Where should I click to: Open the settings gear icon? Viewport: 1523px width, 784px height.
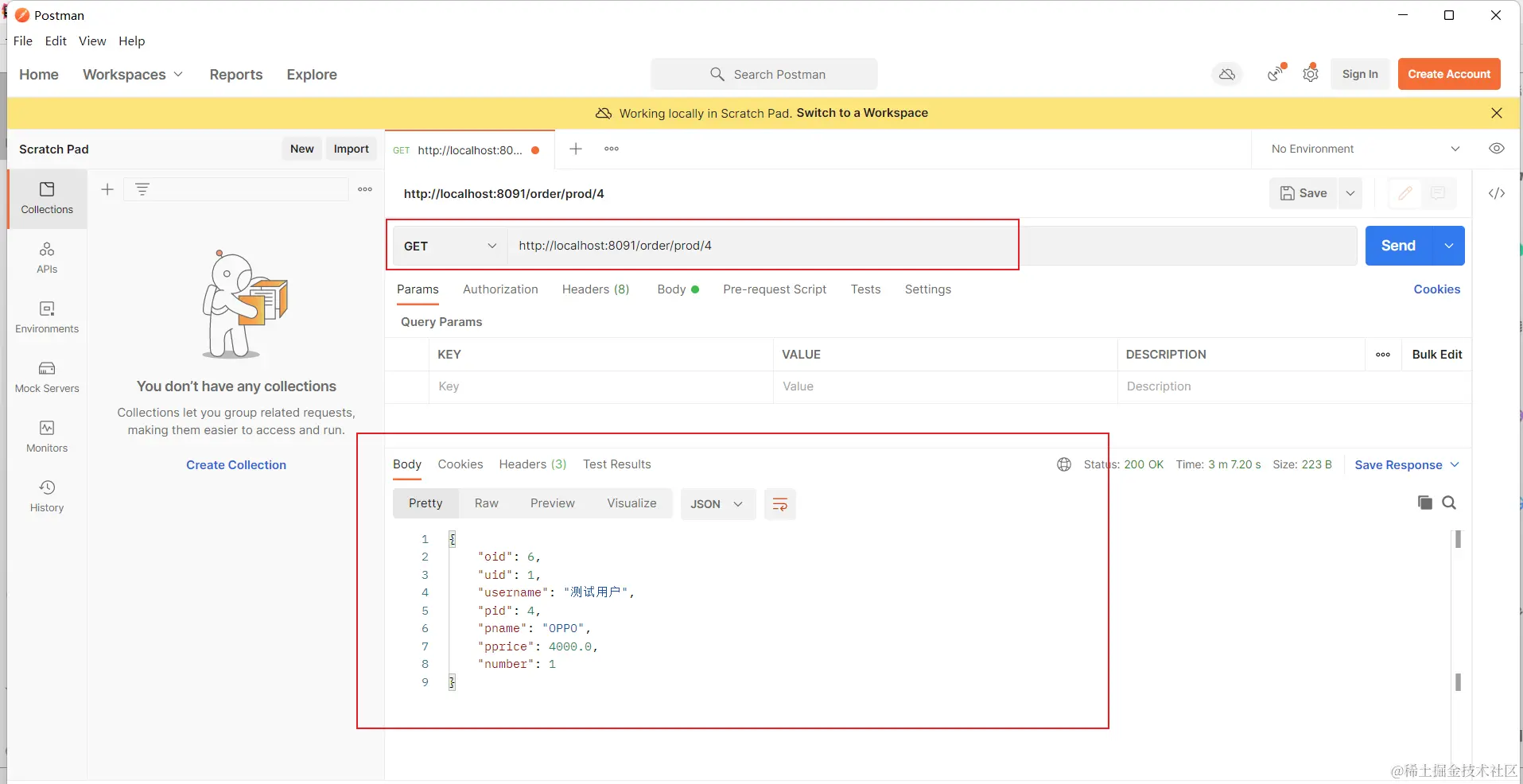pos(1311,74)
